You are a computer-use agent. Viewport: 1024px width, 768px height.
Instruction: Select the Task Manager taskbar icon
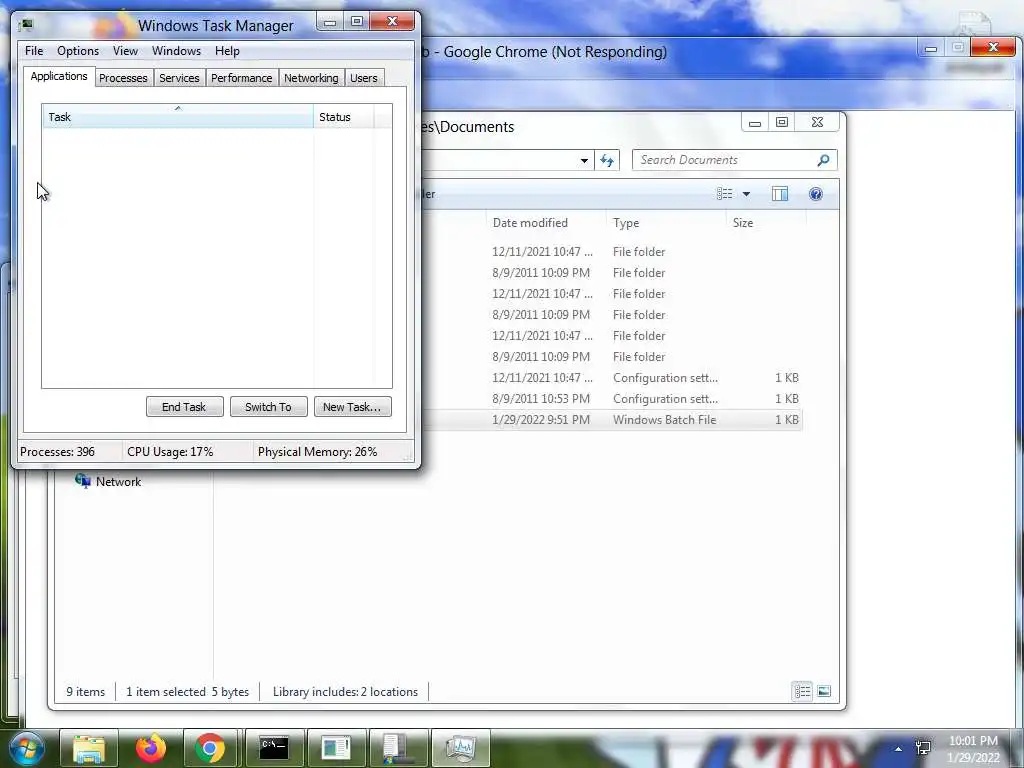461,748
